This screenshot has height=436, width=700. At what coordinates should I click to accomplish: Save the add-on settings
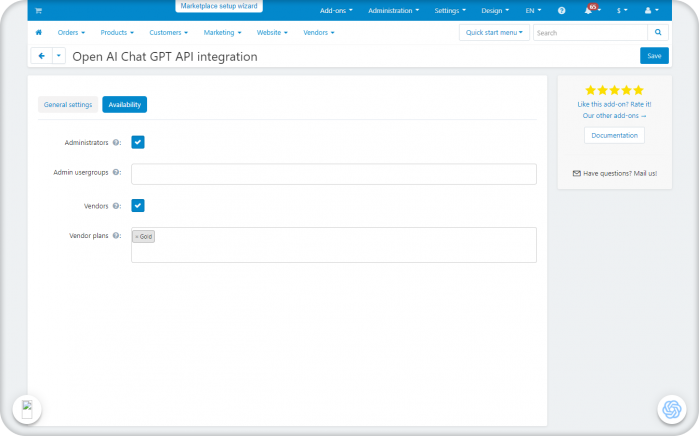tap(654, 56)
